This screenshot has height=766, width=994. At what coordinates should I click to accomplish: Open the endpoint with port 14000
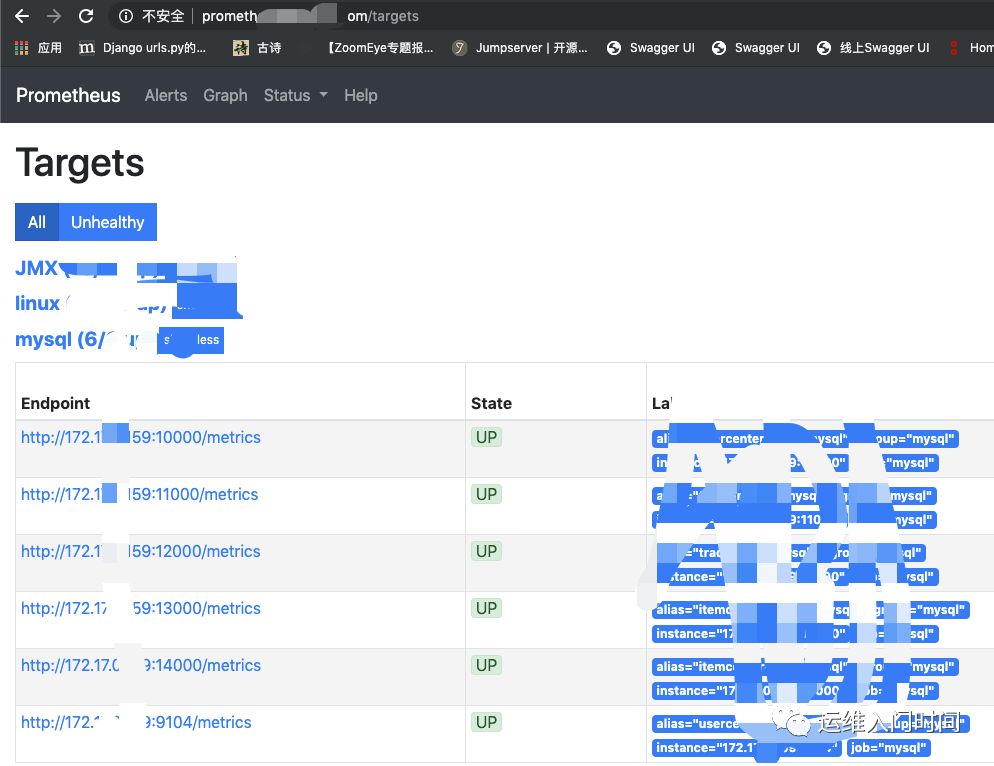pyautogui.click(x=141, y=665)
